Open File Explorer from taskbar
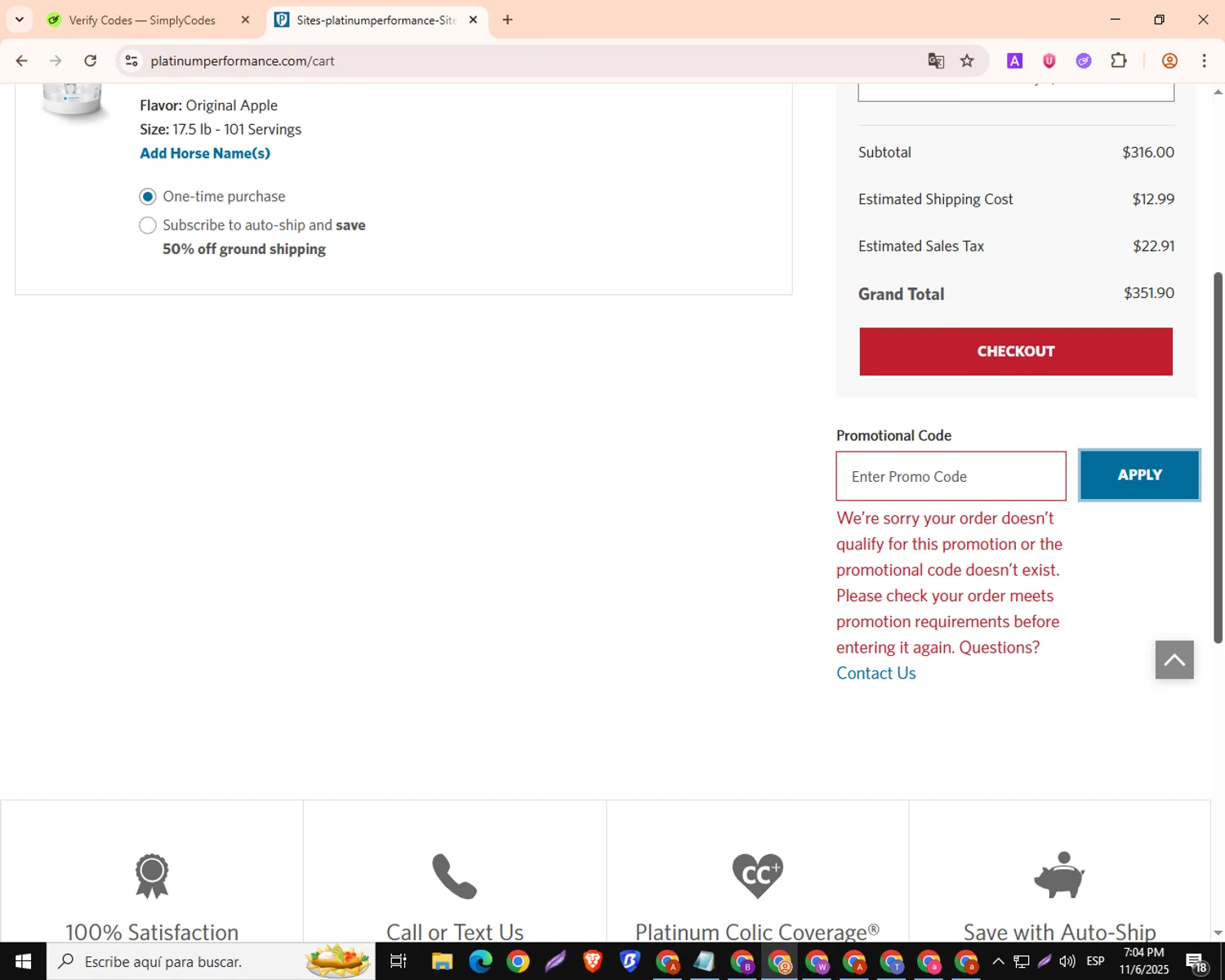1225x980 pixels. coord(442,961)
